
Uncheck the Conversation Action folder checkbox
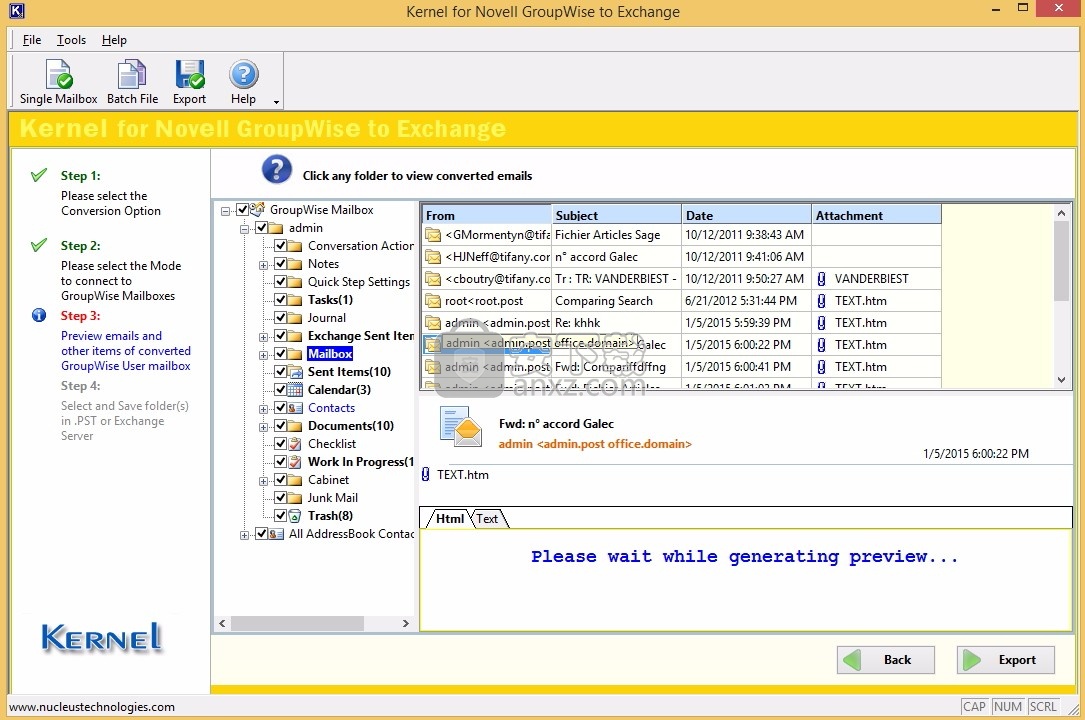tap(280, 245)
